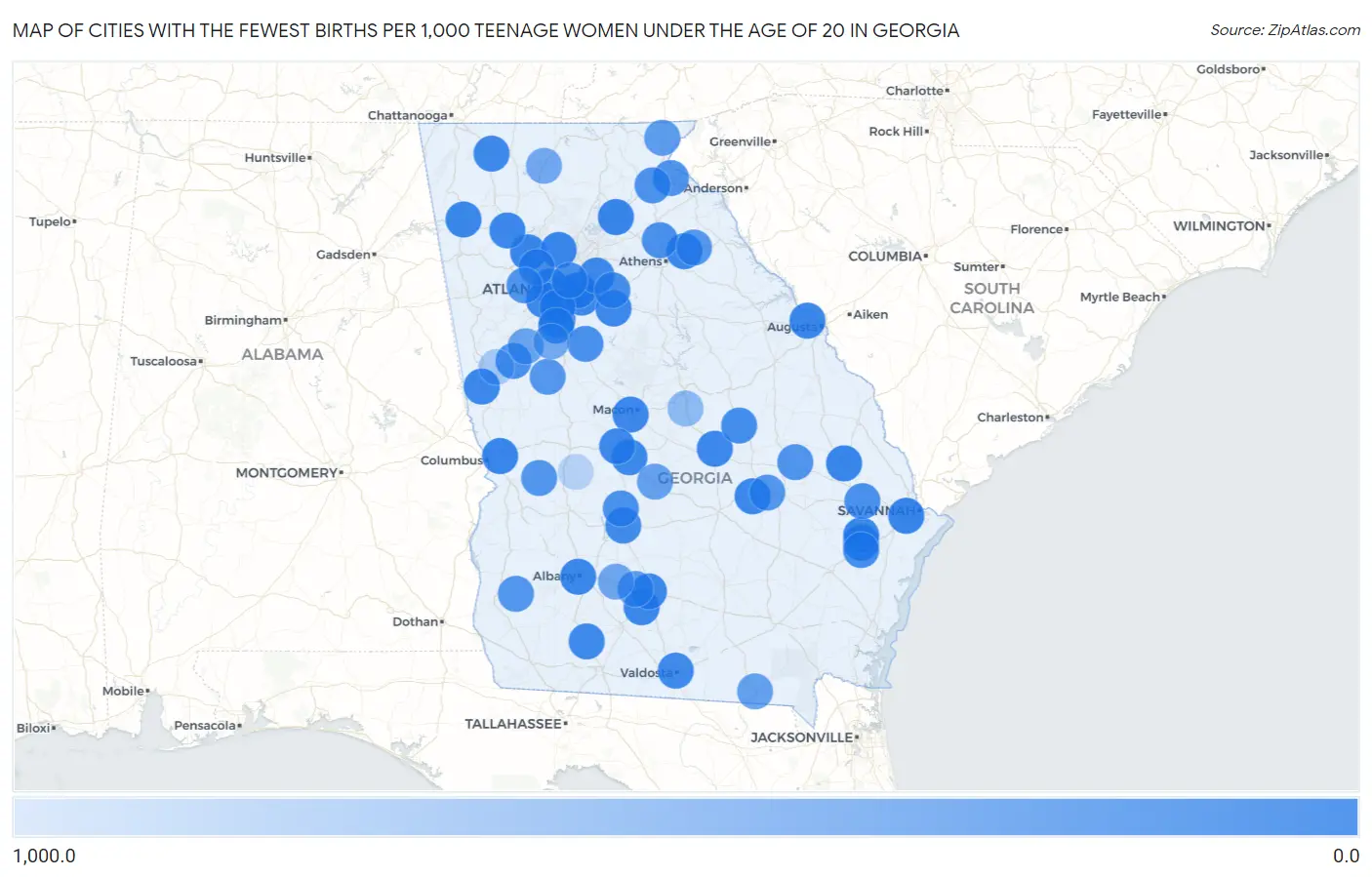The width and height of the screenshot is (1372, 877).
Task: Click the 0.0 legend value
Action: [x=1346, y=856]
